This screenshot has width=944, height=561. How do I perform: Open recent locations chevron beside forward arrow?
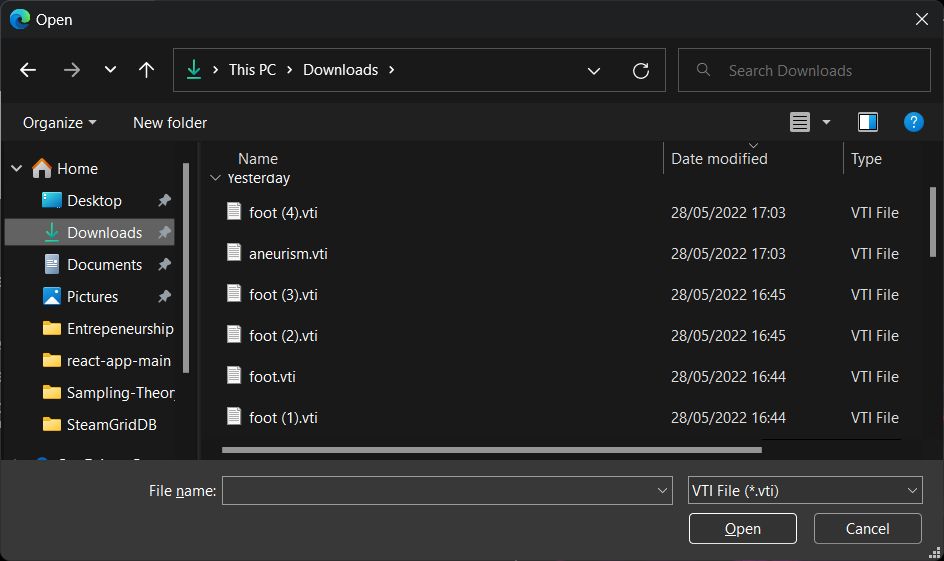[110, 70]
